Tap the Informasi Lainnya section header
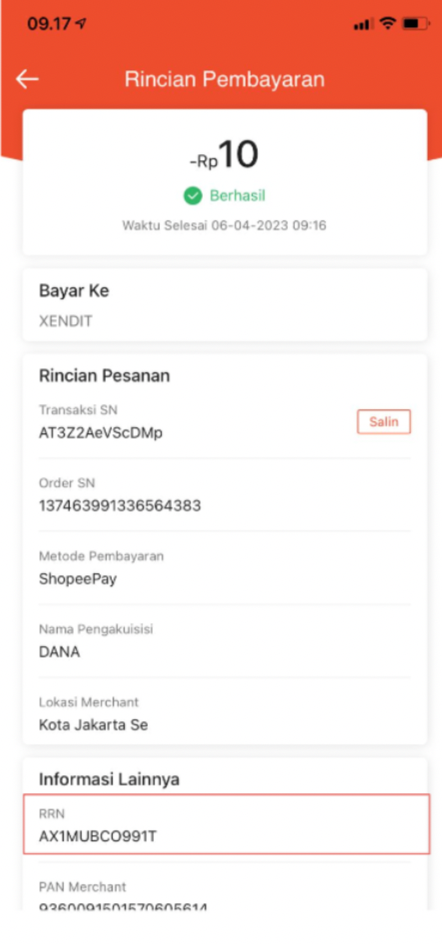442x944 pixels. pos(109,779)
